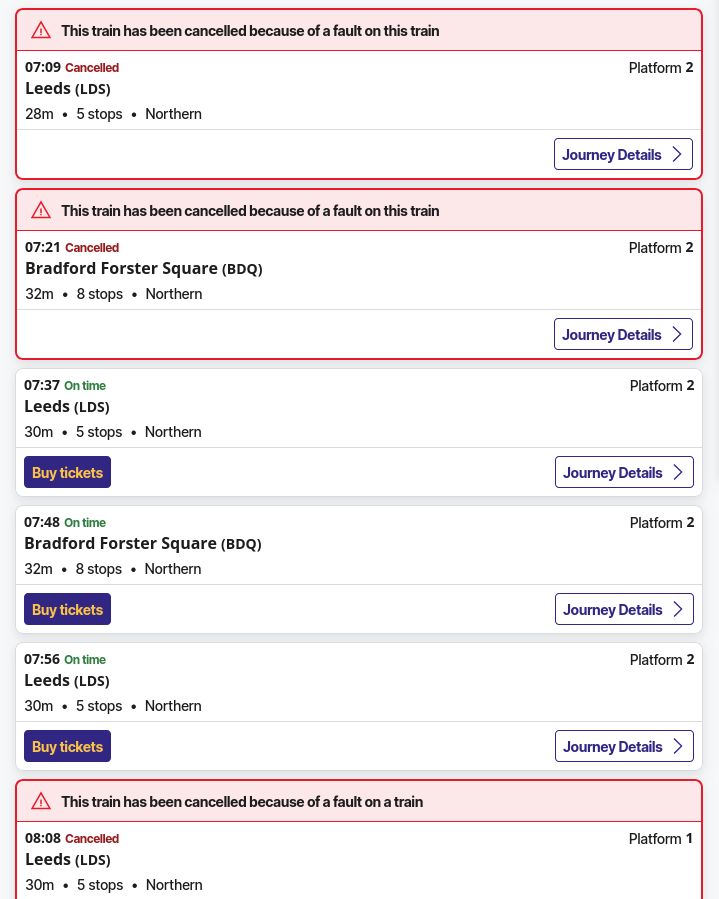Click Buy tickets for the 07:37 Leeds train
The image size is (719, 899).
tap(67, 472)
